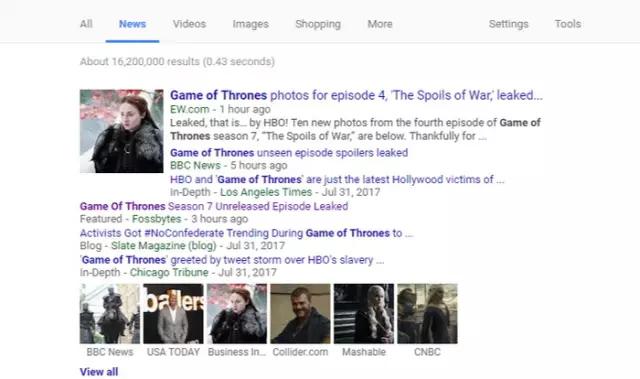Click the 'Chicago Tribune' source name
Viewport: 640px width, 379px height.
pyautogui.click(x=169, y=273)
